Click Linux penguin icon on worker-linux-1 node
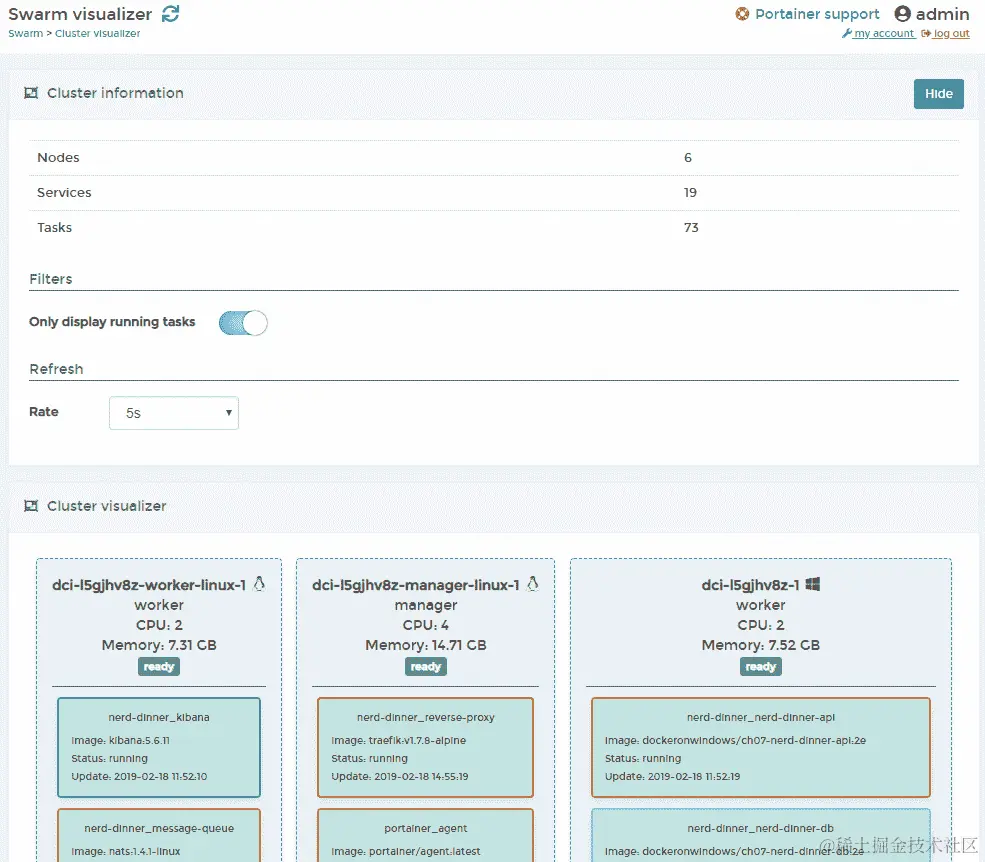 click(259, 584)
